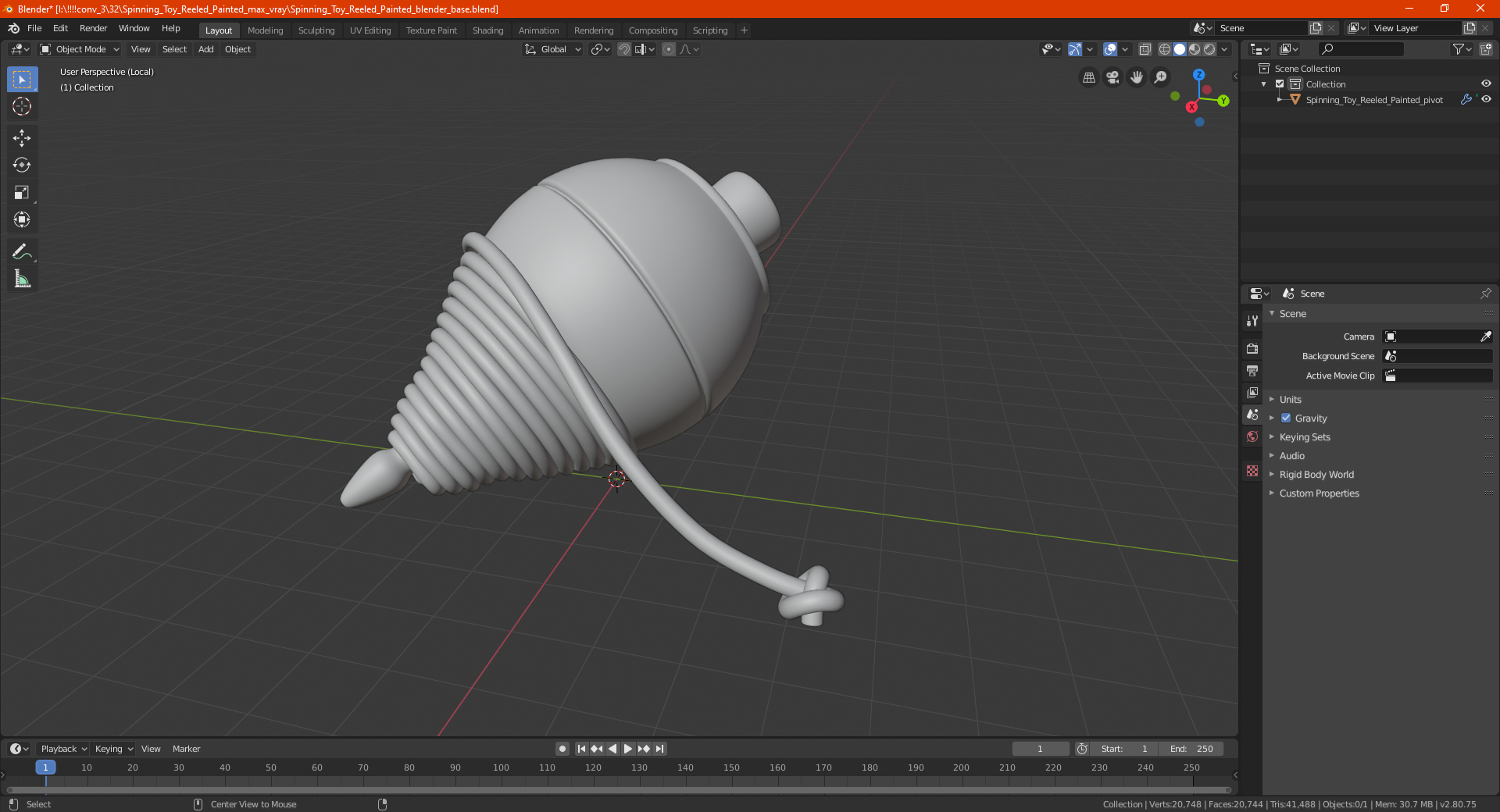Switch to the UV Editing workspace tab

pyautogui.click(x=370, y=30)
